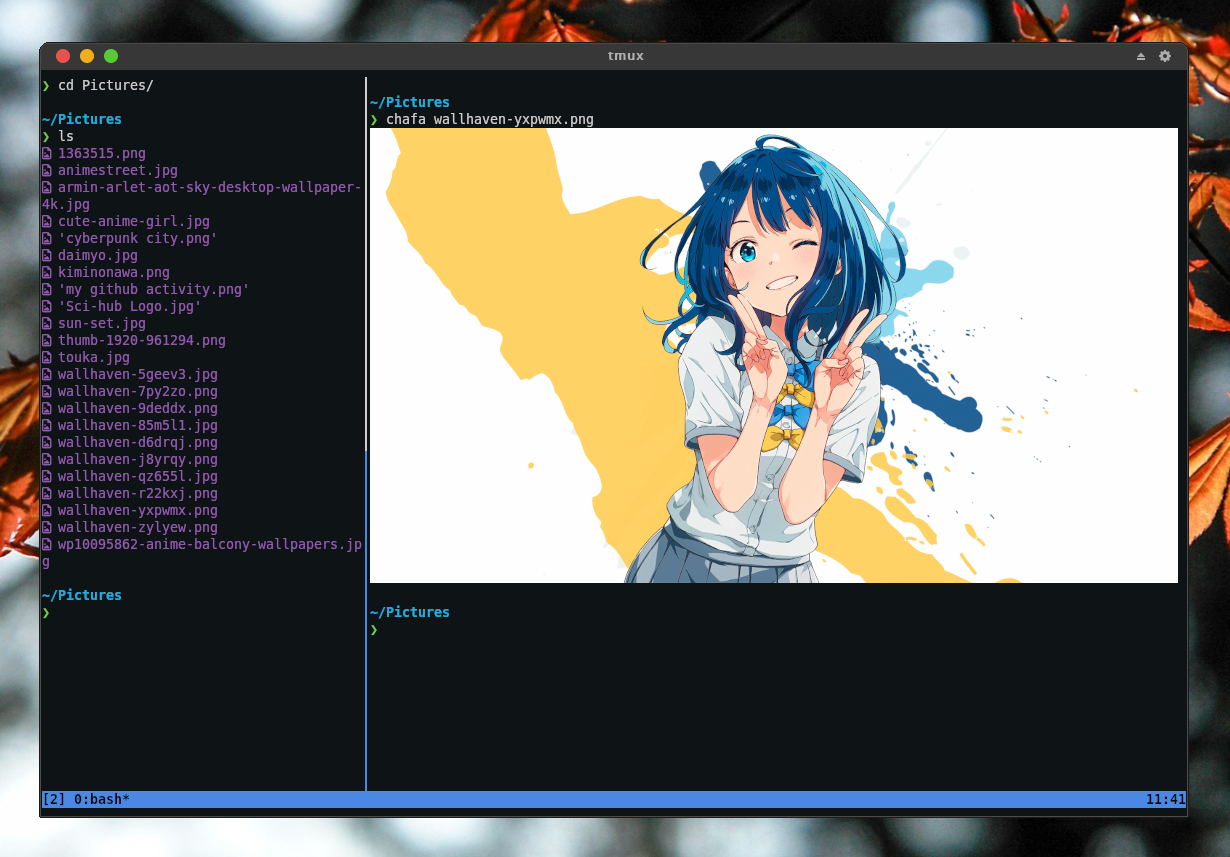Click the file icon beside wallhaven-yxpwmx.png
Image resolution: width=1230 pixels, height=857 pixels.
[x=46, y=510]
